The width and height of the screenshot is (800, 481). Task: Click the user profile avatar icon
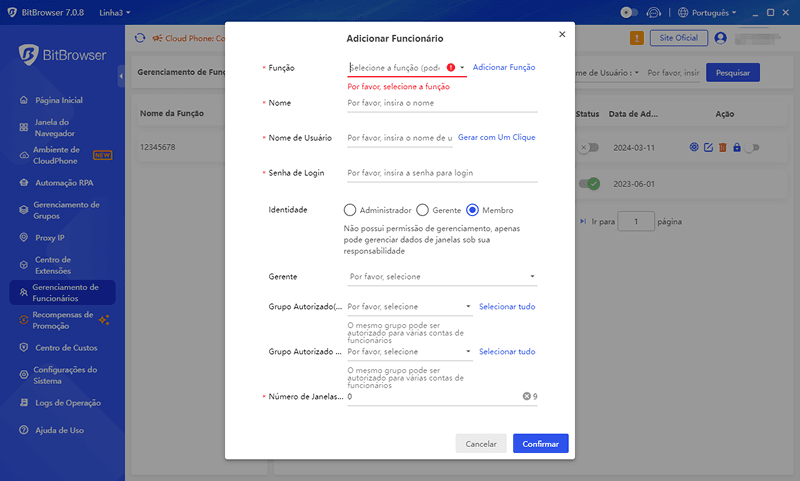click(x=719, y=38)
